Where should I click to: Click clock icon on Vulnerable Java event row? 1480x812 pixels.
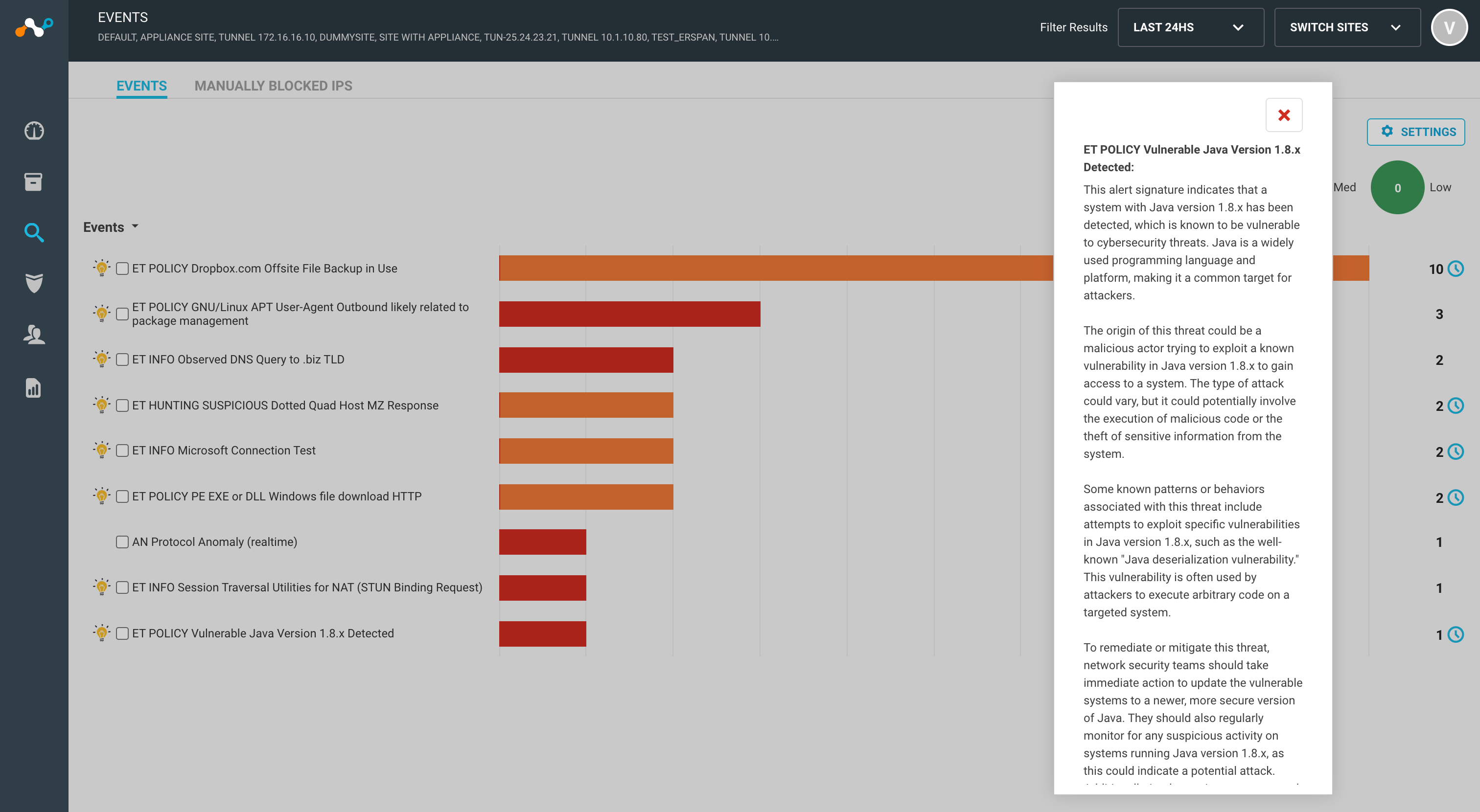click(x=1456, y=634)
